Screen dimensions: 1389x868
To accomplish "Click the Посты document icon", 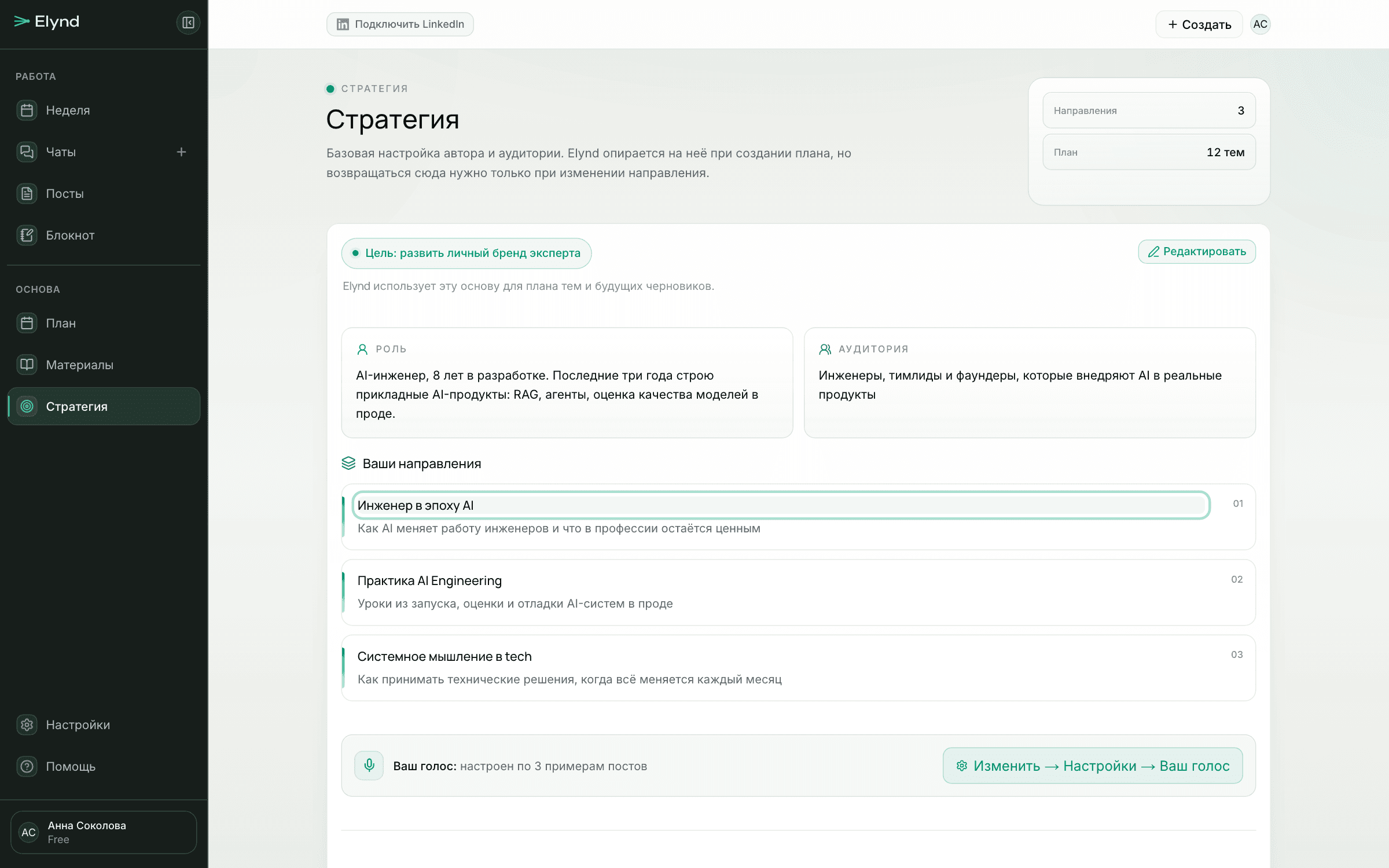I will click(x=27, y=193).
